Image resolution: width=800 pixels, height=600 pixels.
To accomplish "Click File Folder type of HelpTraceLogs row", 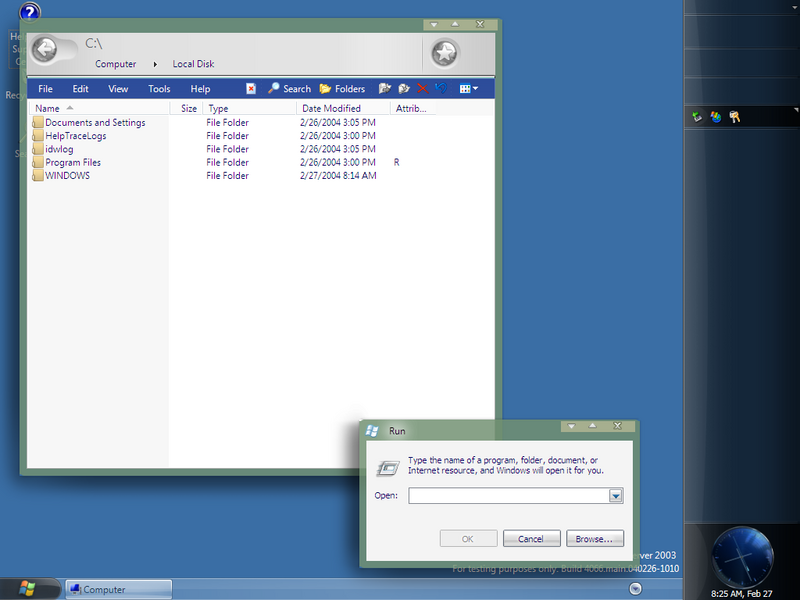I will coord(228,136).
